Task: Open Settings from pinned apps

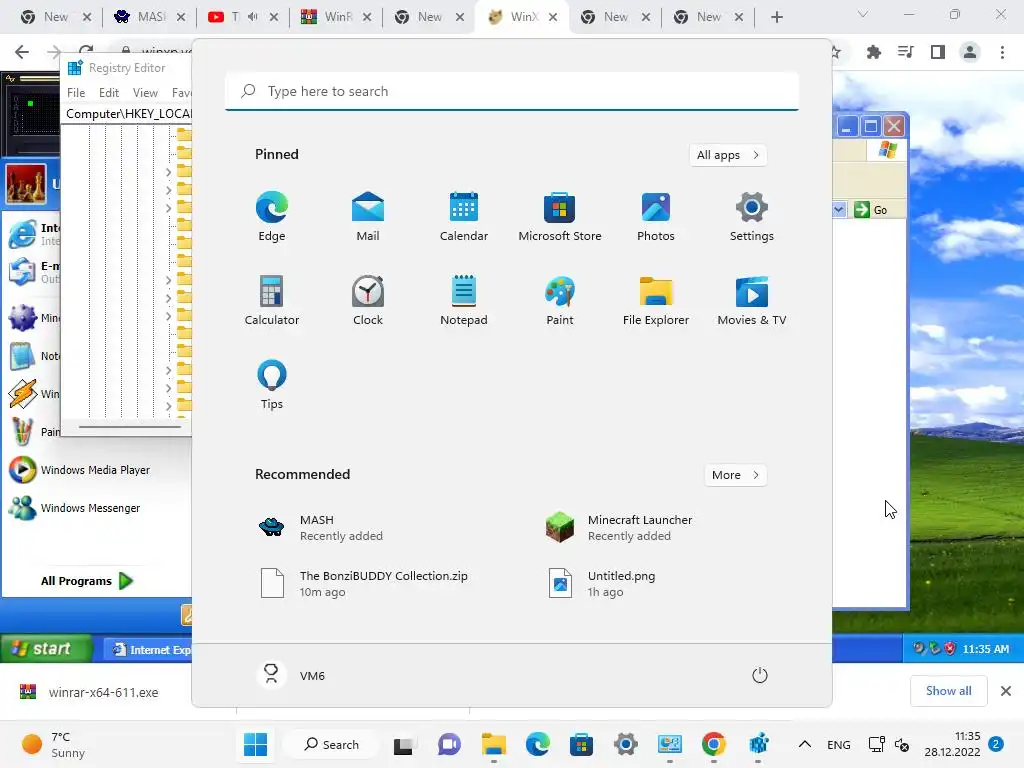Action: pyautogui.click(x=752, y=216)
